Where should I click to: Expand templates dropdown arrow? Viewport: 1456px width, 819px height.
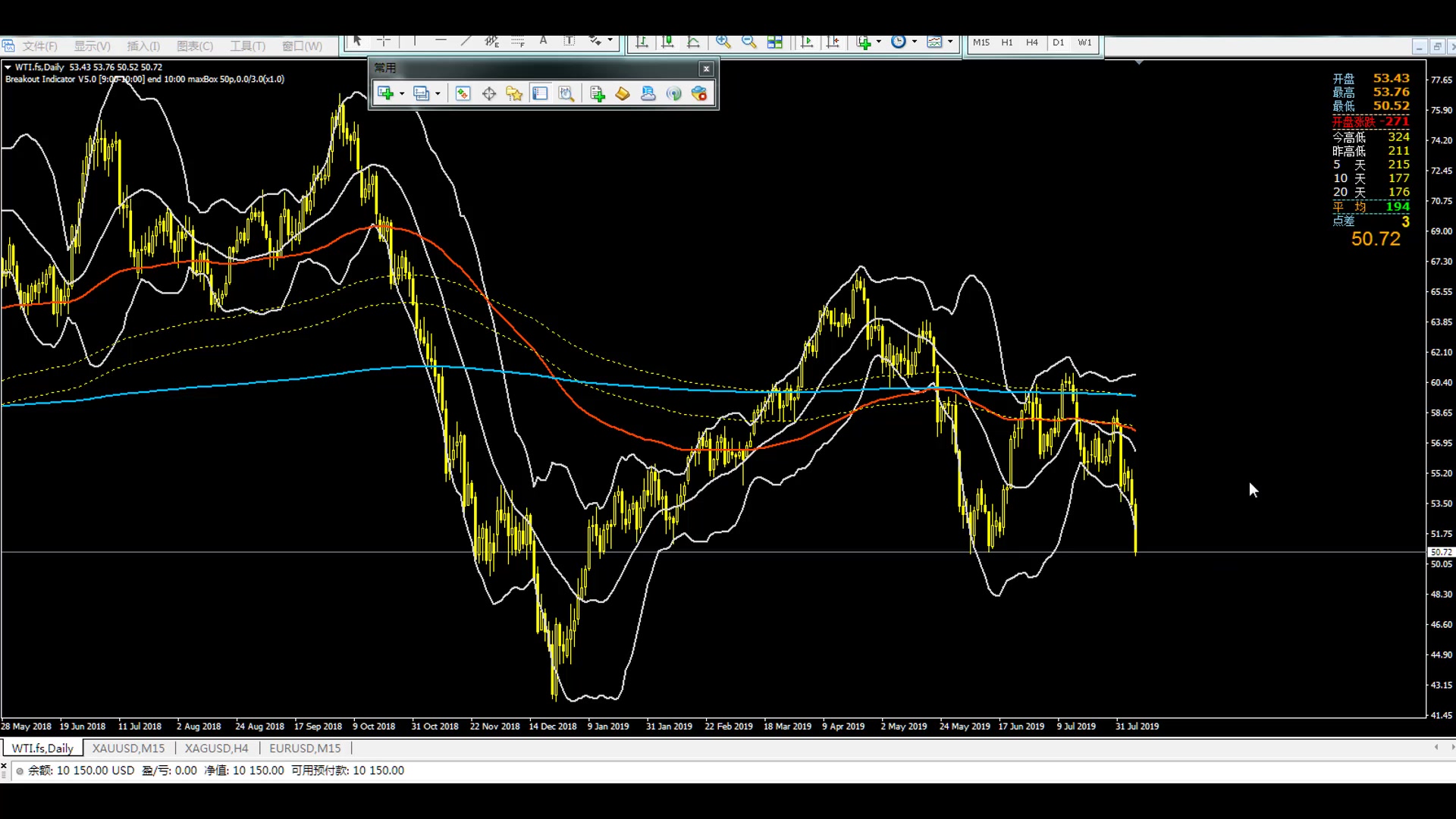(950, 42)
